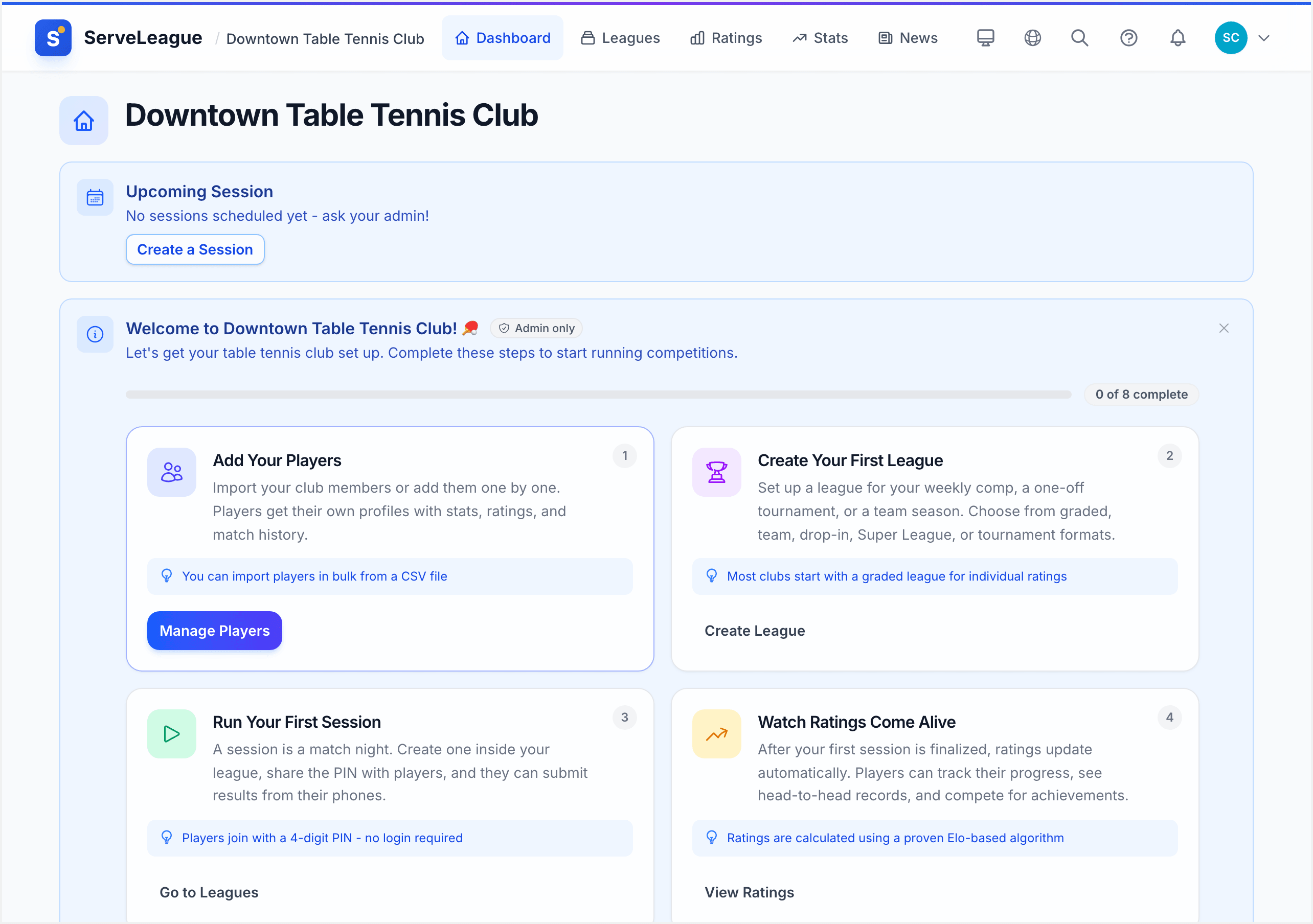Click step number 4 badge

1169,717
